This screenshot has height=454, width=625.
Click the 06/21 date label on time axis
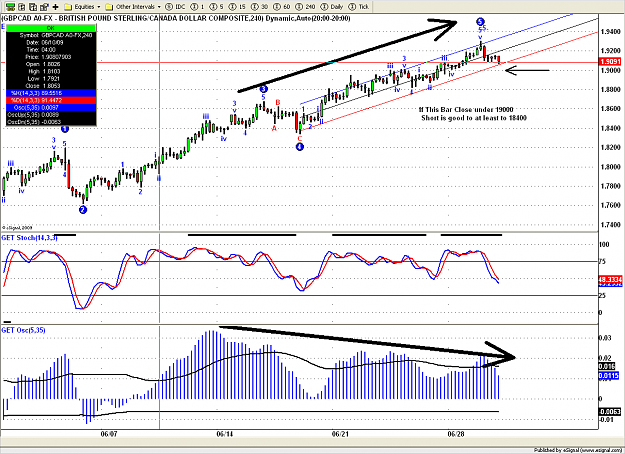[x=340, y=434]
